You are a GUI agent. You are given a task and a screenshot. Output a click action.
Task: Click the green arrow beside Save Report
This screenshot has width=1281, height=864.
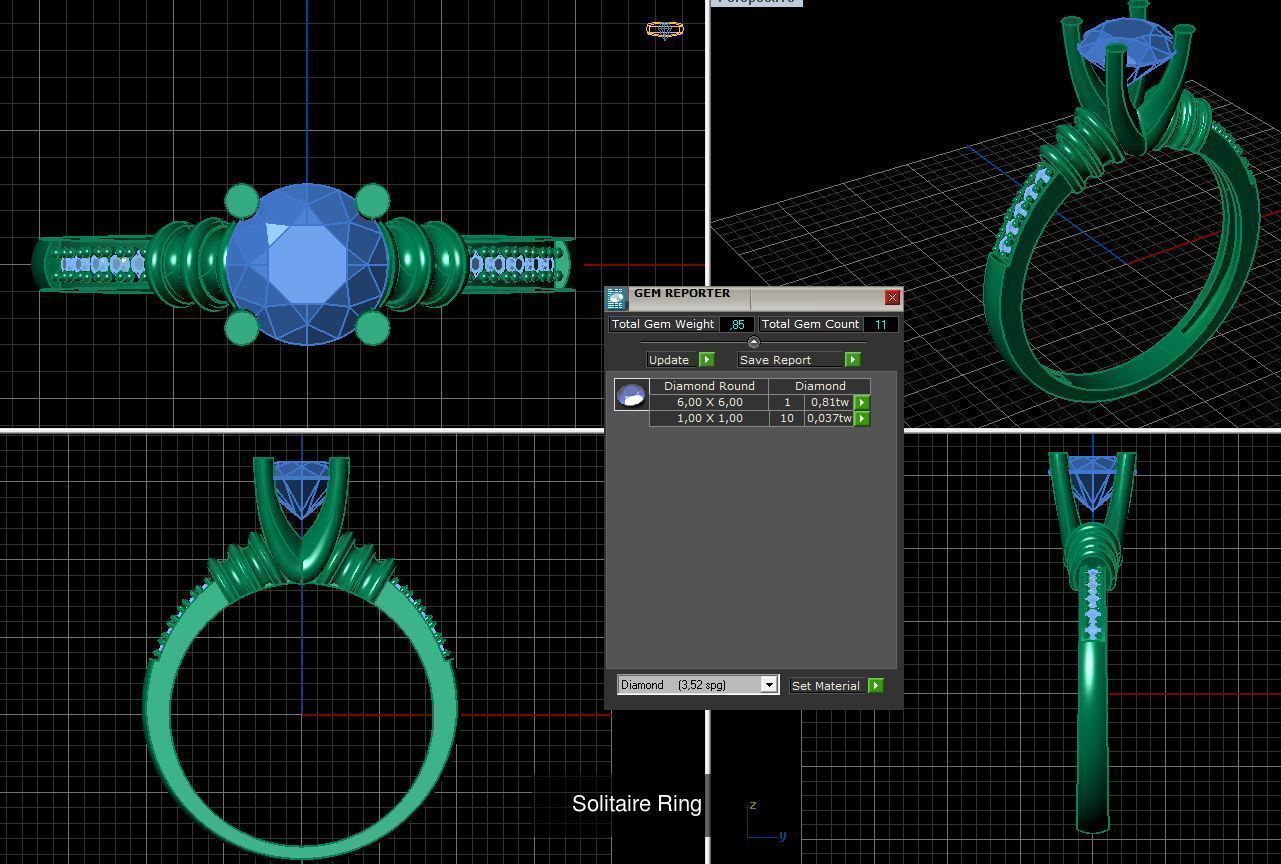pos(852,360)
